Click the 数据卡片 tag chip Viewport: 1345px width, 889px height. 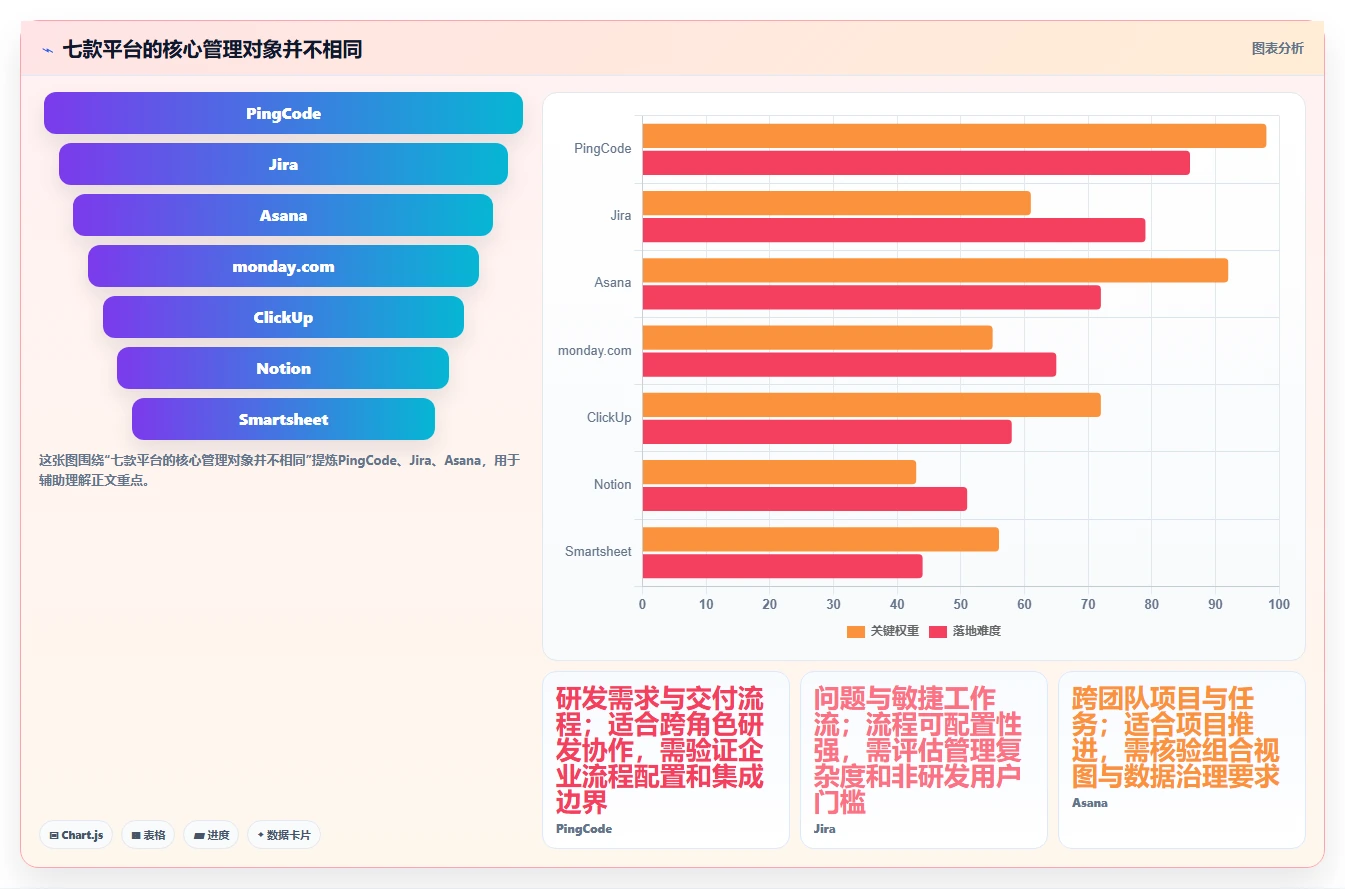pos(284,835)
